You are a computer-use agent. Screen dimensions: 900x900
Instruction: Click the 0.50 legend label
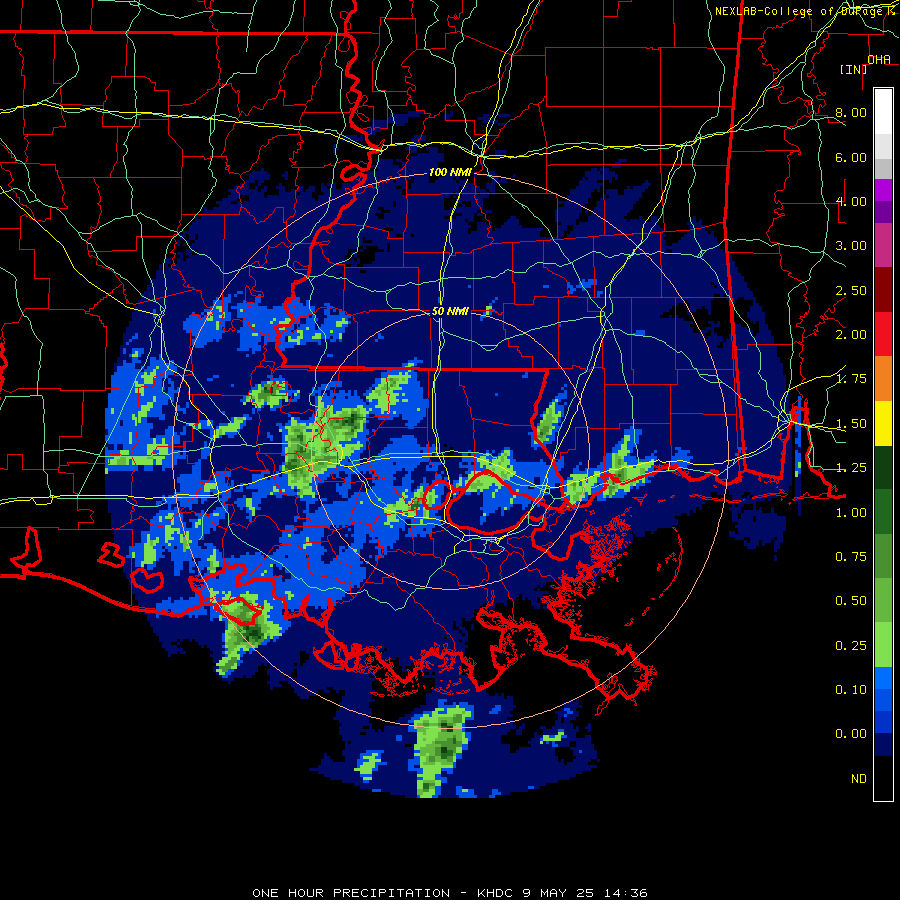[x=851, y=601]
